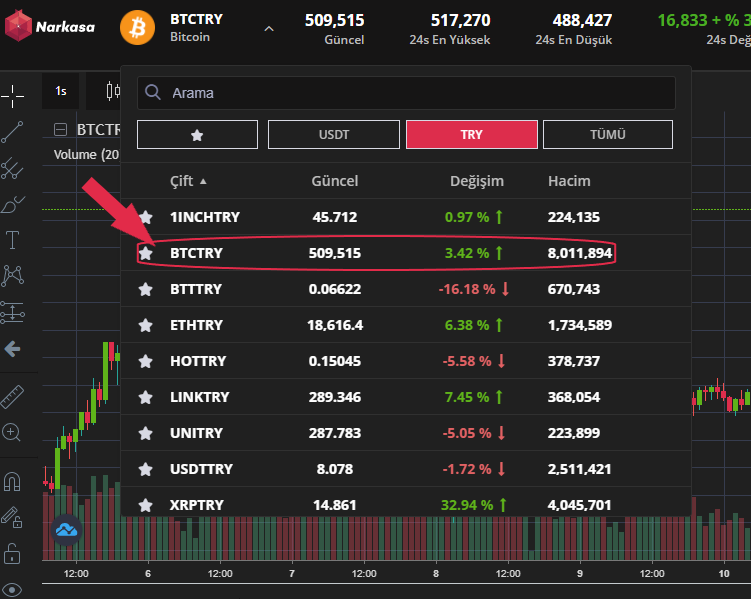
Task: Switch to the TRY tab
Action: [x=472, y=135]
